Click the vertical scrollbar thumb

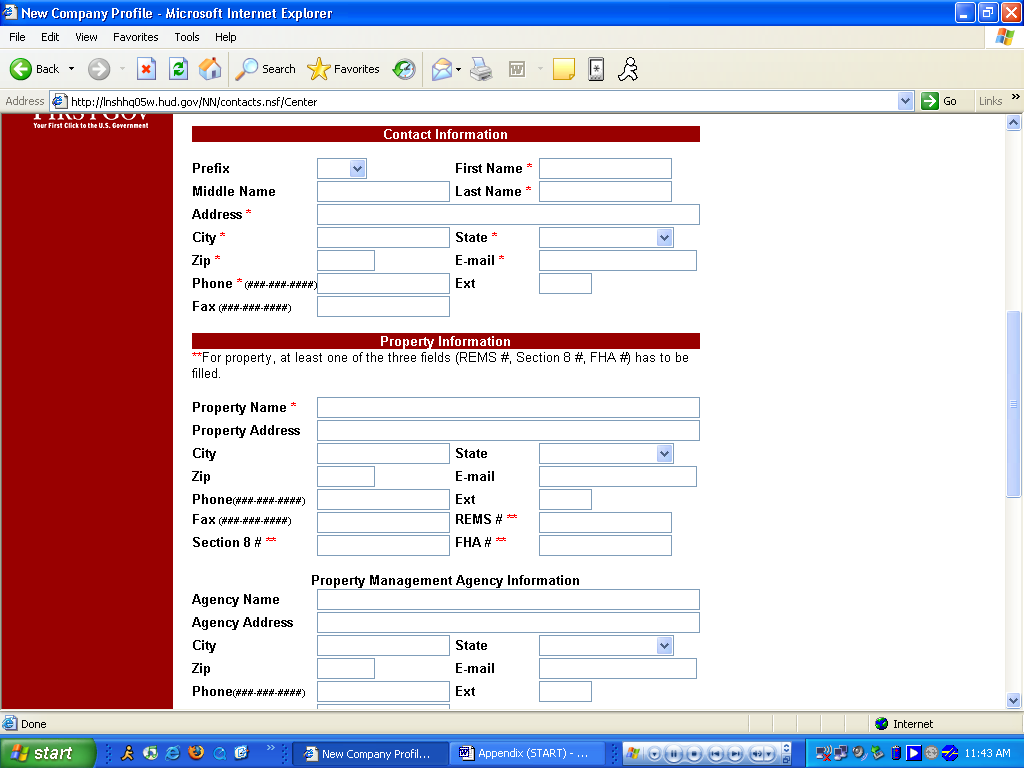click(1013, 405)
